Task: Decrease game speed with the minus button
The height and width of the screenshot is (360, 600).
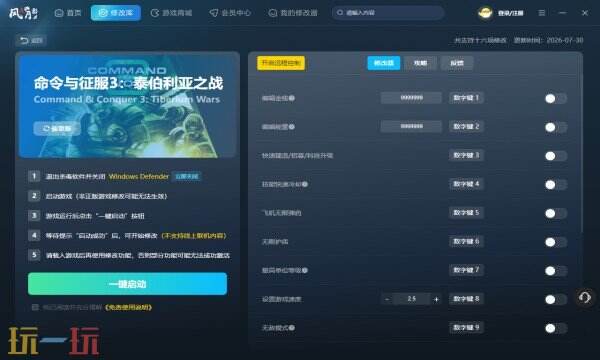Action: click(x=387, y=299)
